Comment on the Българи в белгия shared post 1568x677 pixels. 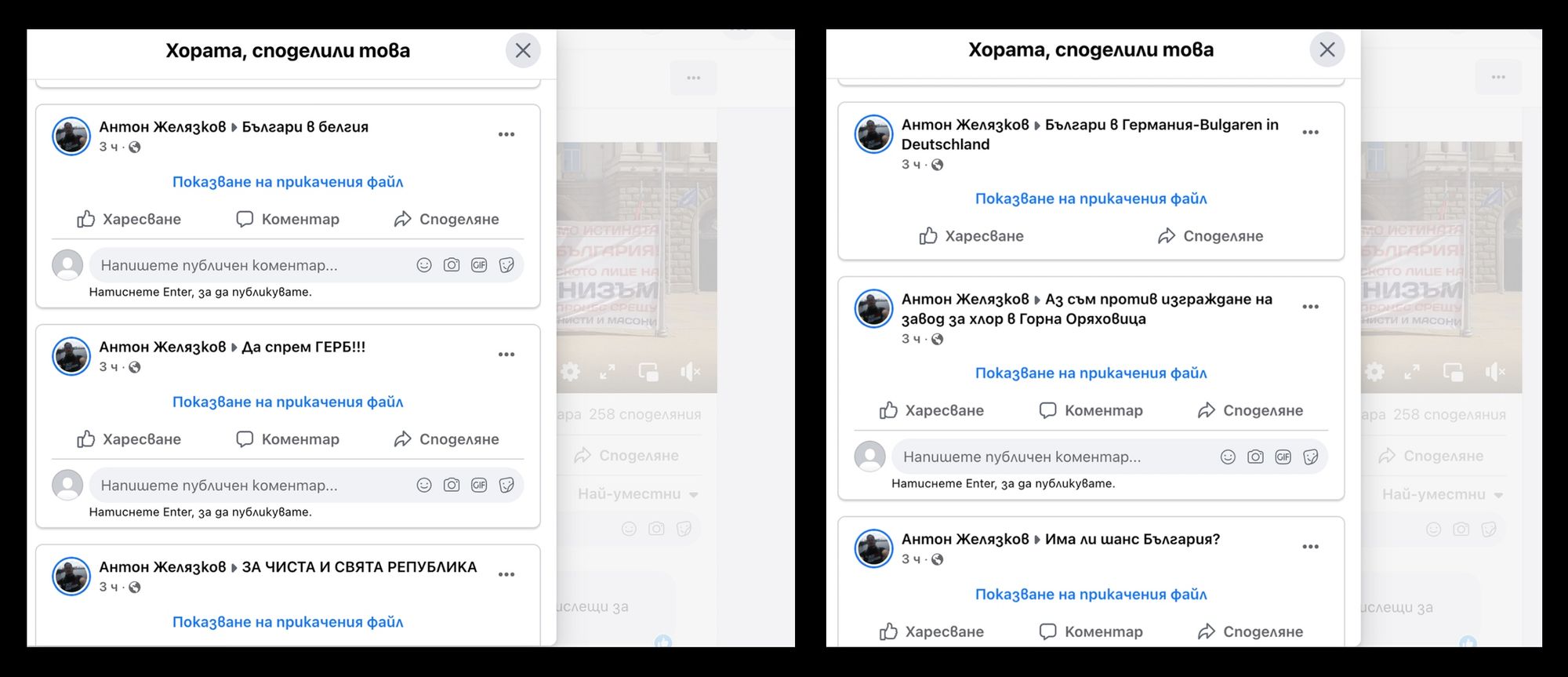point(288,220)
